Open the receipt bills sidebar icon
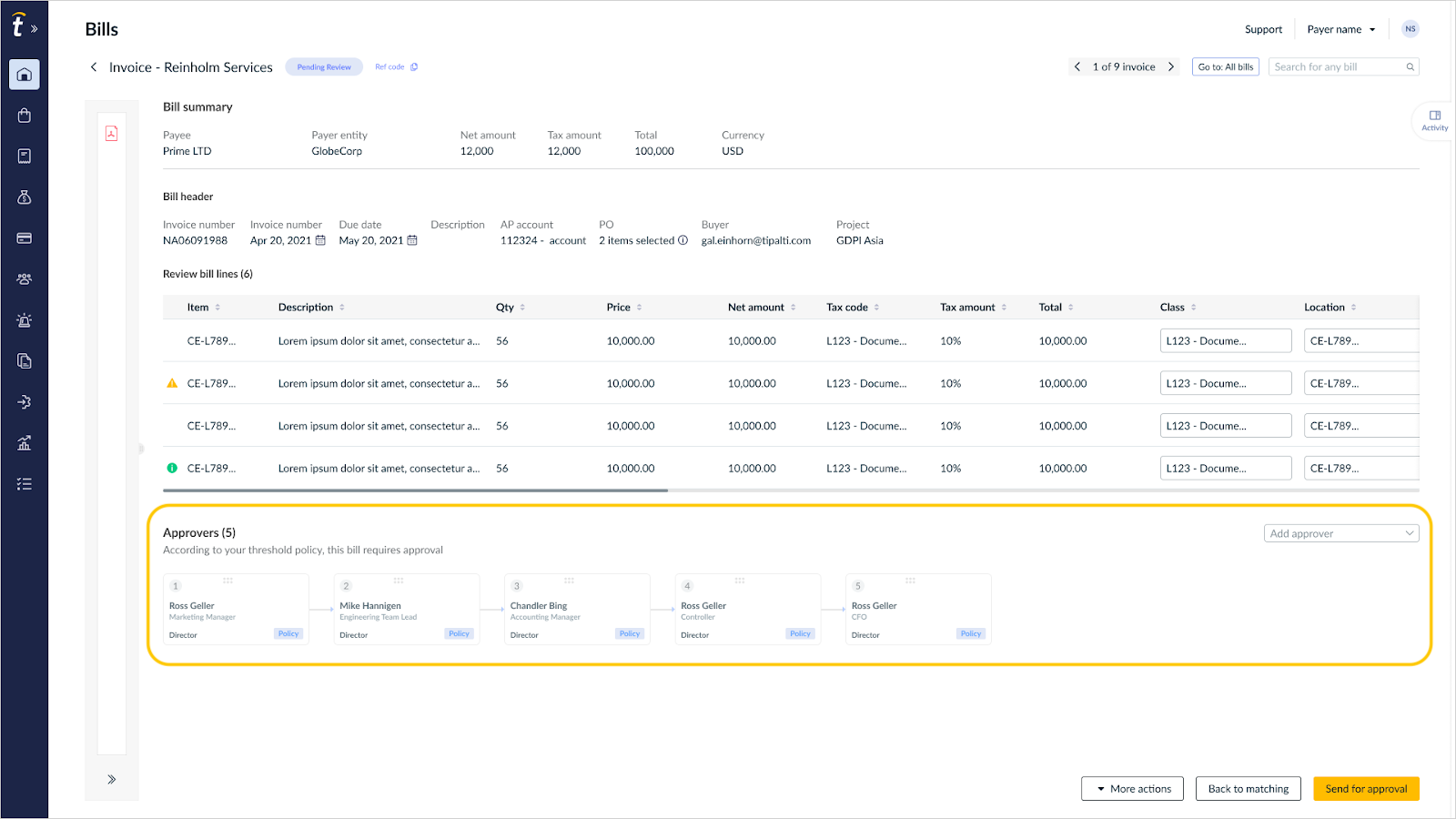The image size is (1456, 819). [x=25, y=157]
